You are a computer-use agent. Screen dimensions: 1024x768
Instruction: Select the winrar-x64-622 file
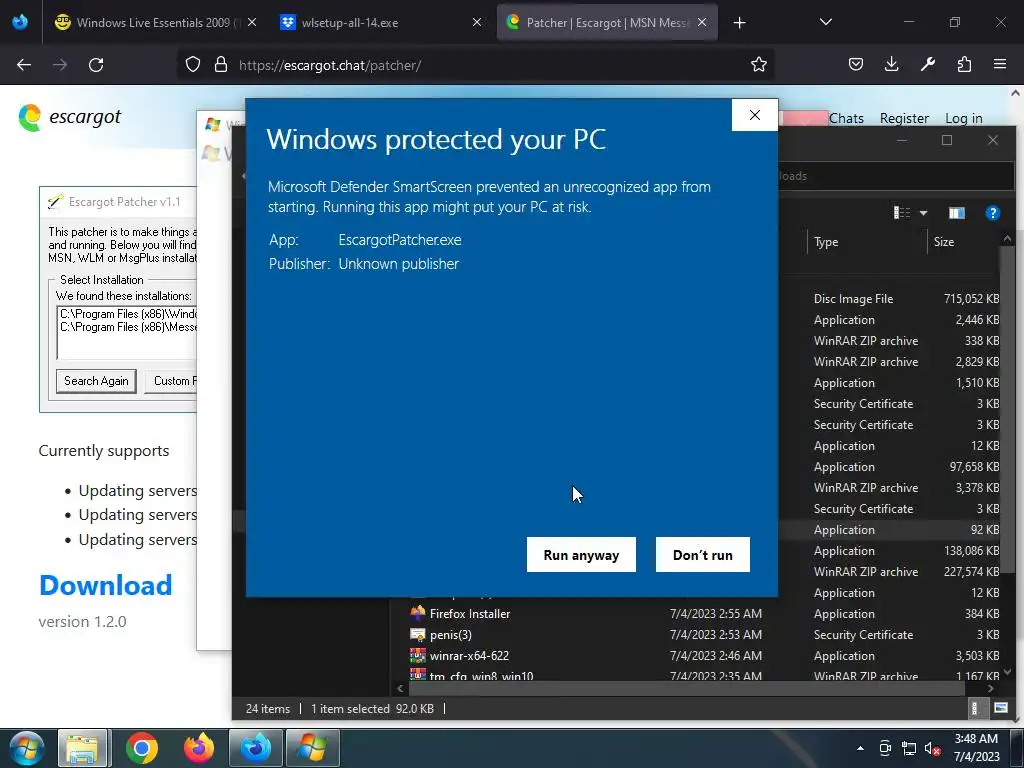coord(469,655)
